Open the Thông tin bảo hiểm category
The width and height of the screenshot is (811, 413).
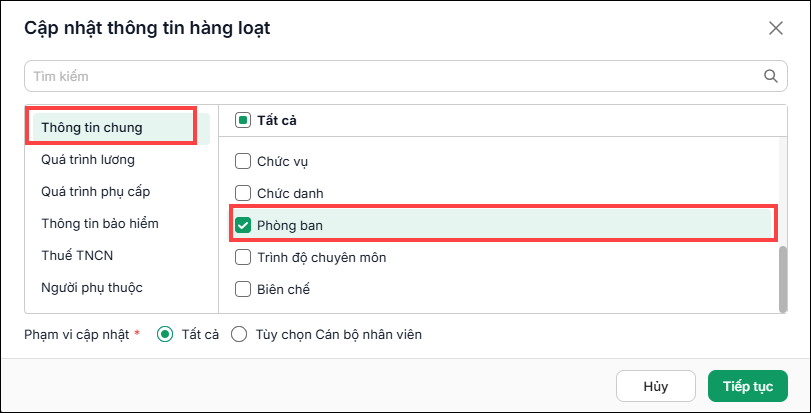[x=100, y=224]
